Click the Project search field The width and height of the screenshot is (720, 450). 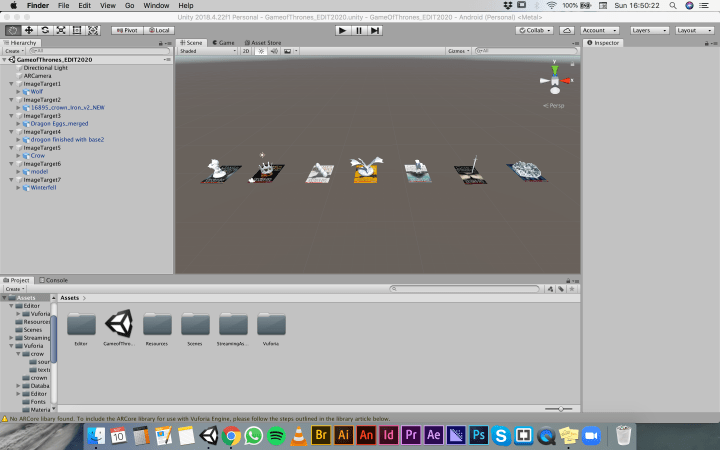(x=464, y=289)
